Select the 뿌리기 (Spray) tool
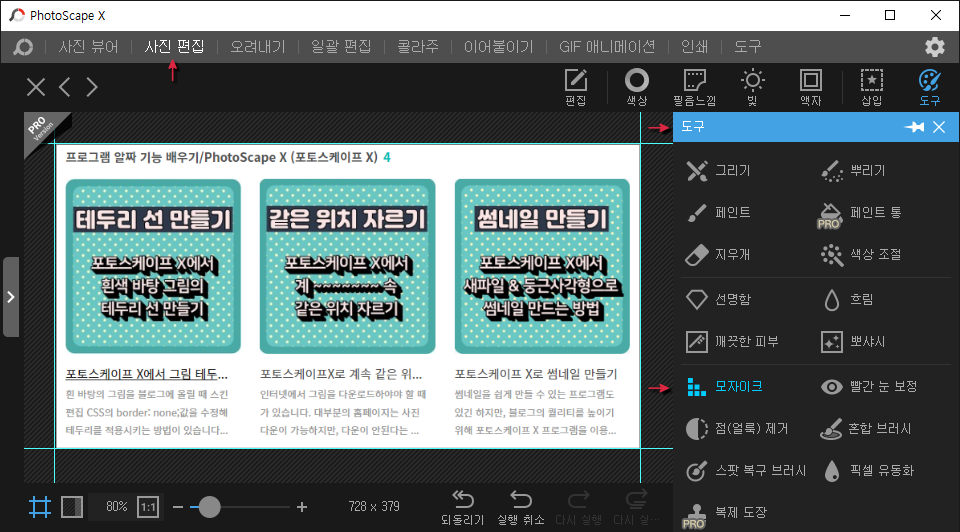 [853, 171]
